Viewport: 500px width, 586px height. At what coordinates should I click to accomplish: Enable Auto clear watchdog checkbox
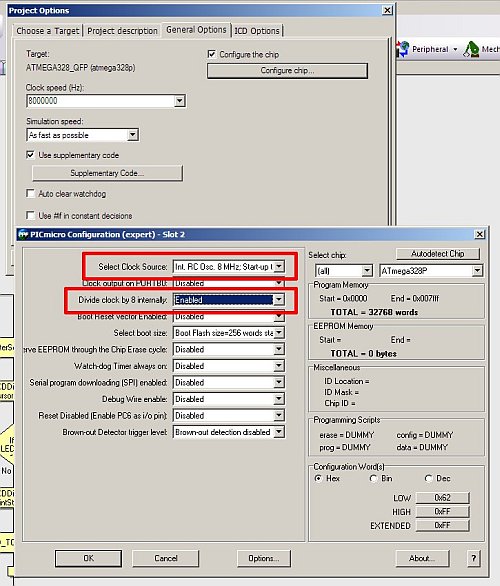pos(30,193)
